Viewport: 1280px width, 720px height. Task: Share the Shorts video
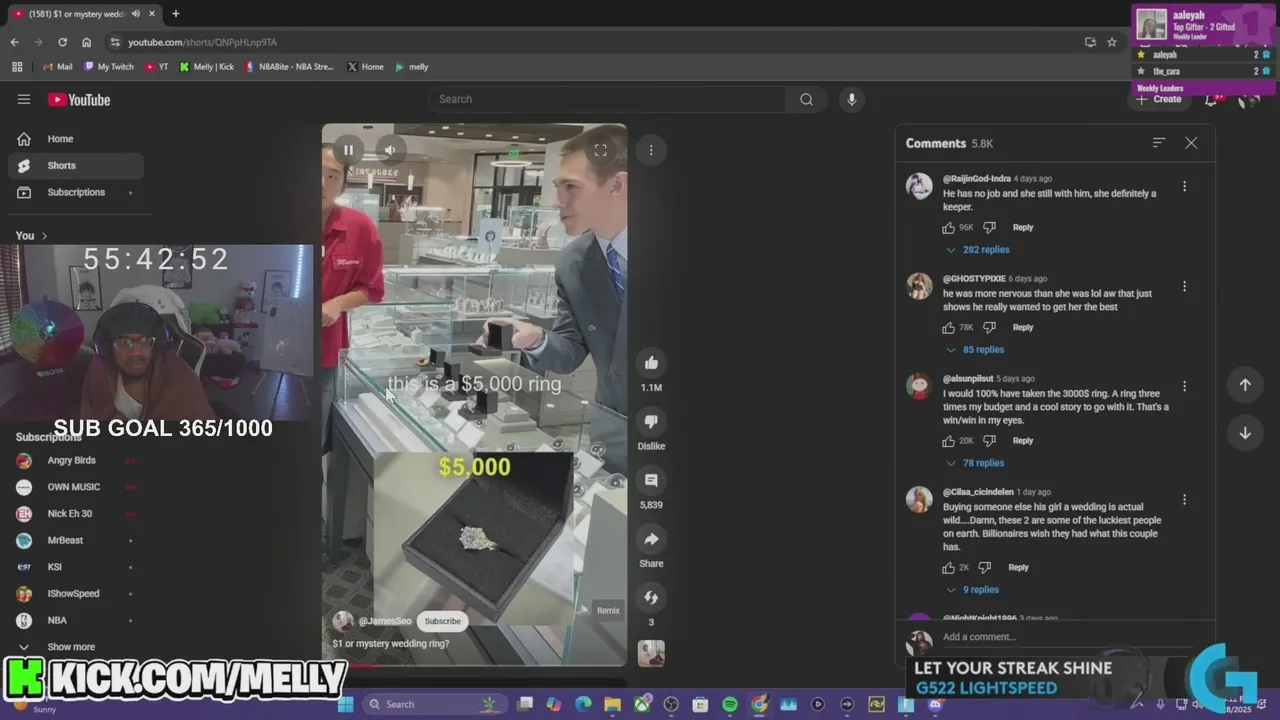tap(651, 540)
